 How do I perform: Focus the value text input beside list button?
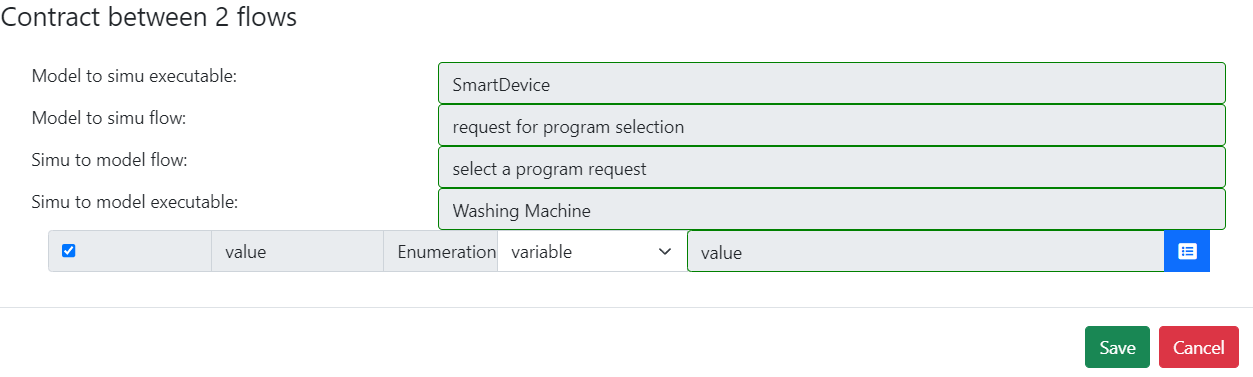[926, 252]
